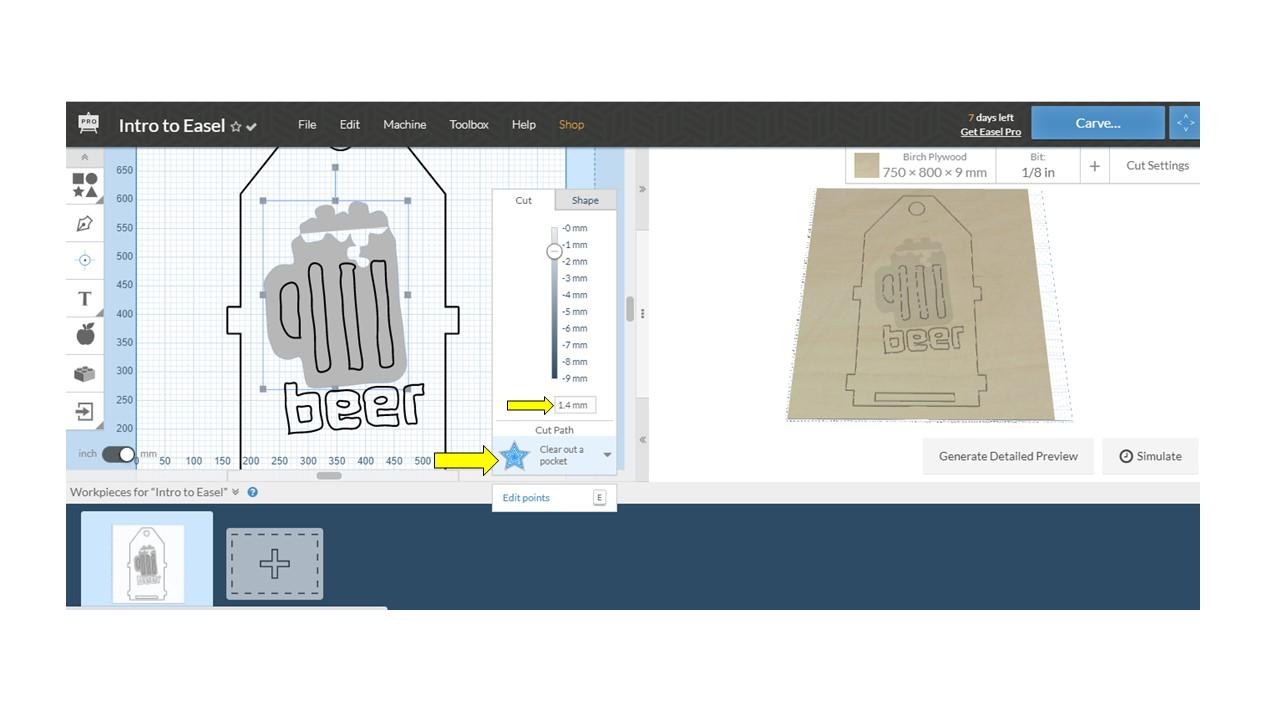Open the File menu
The height and width of the screenshot is (720, 1280).
pyautogui.click(x=307, y=125)
